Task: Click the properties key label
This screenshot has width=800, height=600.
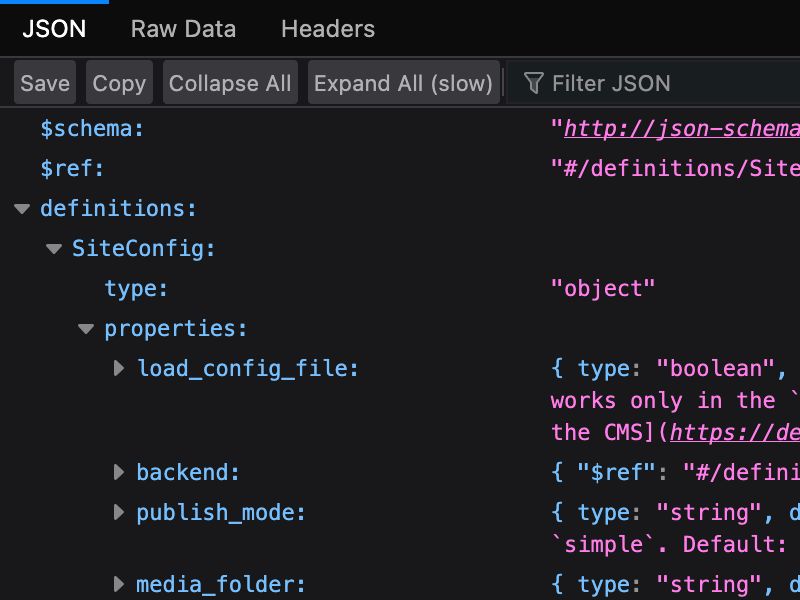Action: (x=176, y=329)
